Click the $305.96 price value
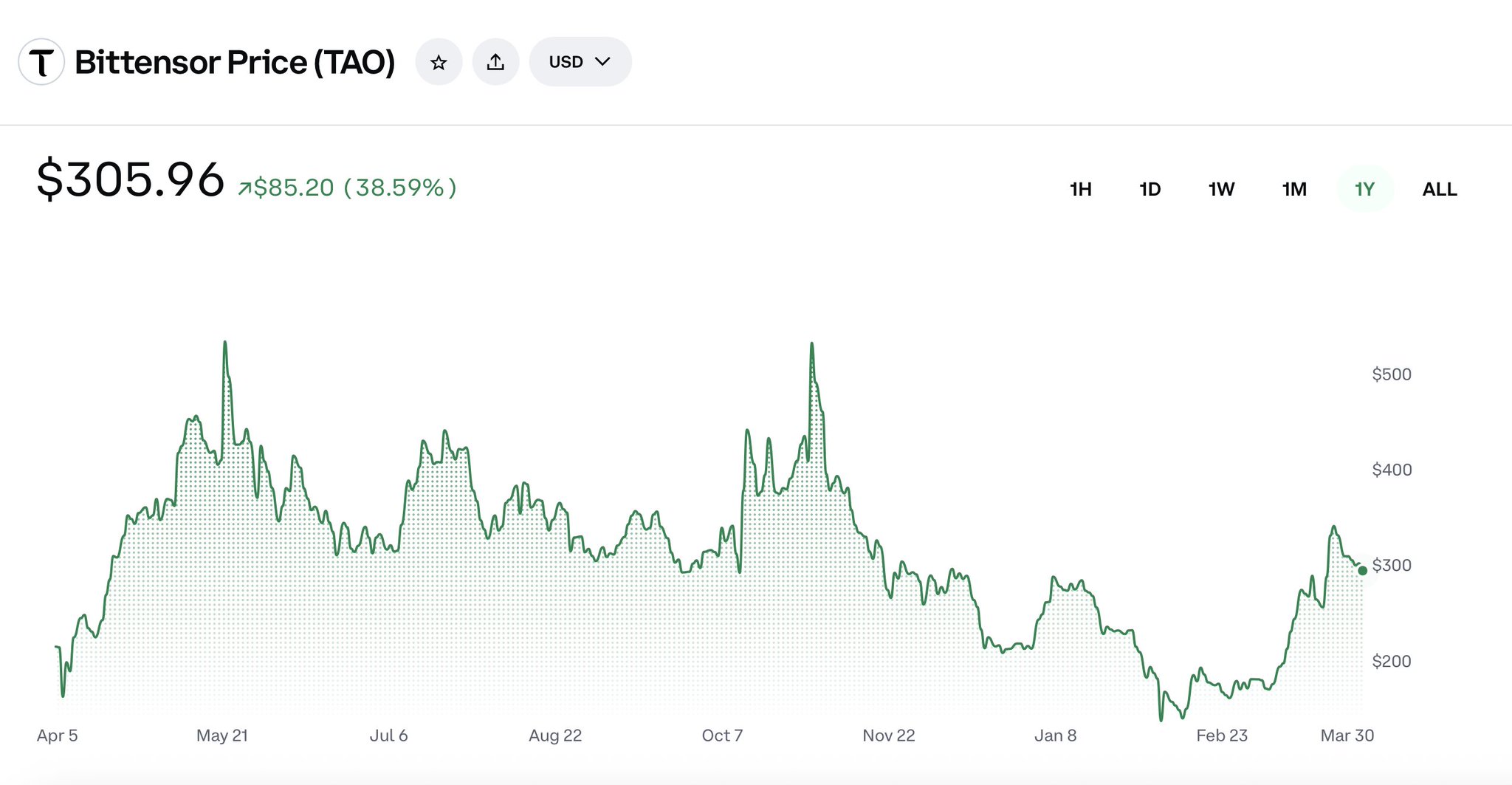Viewport: 1512px width, 785px height. 130,179
